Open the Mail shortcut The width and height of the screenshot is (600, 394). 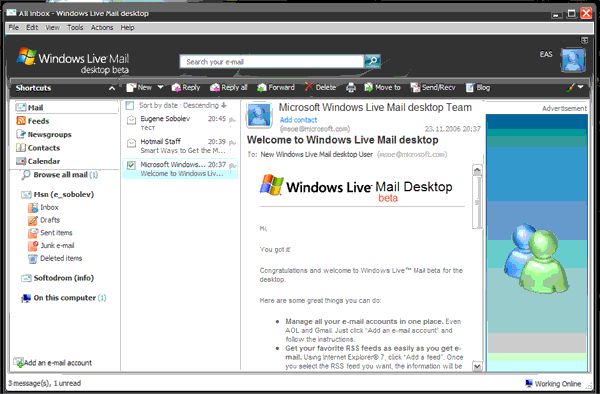pos(29,107)
